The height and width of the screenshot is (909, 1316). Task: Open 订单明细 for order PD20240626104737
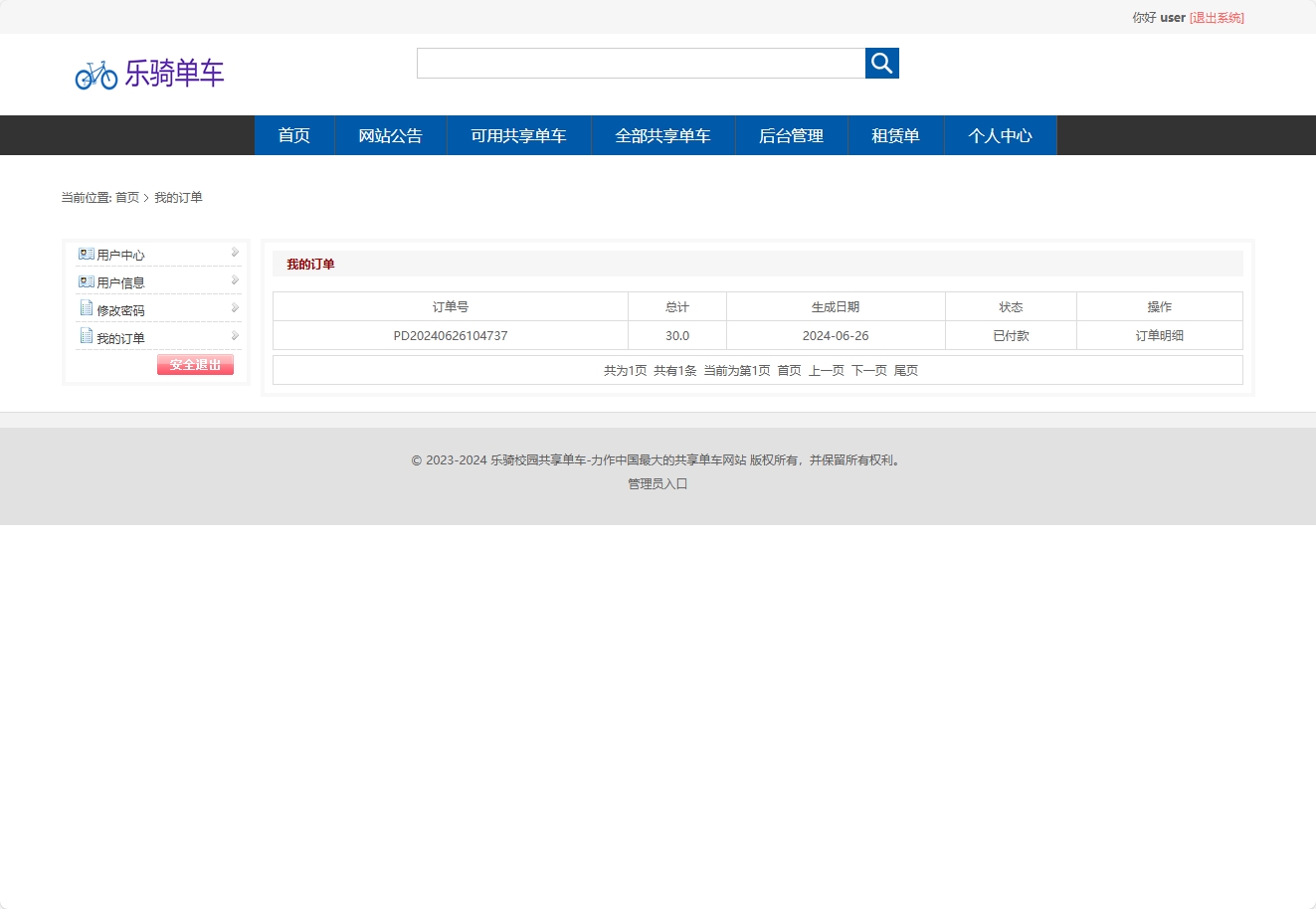pyautogui.click(x=1159, y=335)
